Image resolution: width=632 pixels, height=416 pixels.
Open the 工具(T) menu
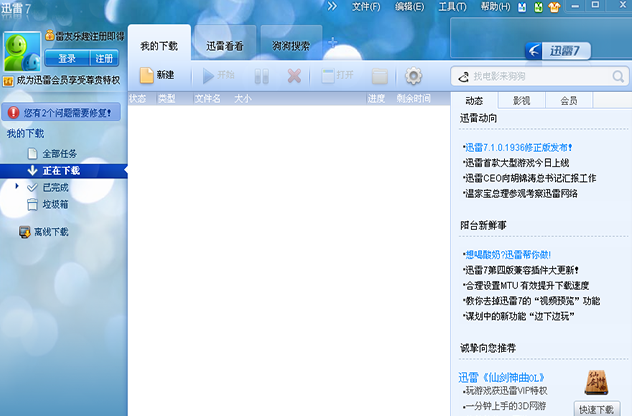tap(453, 6)
